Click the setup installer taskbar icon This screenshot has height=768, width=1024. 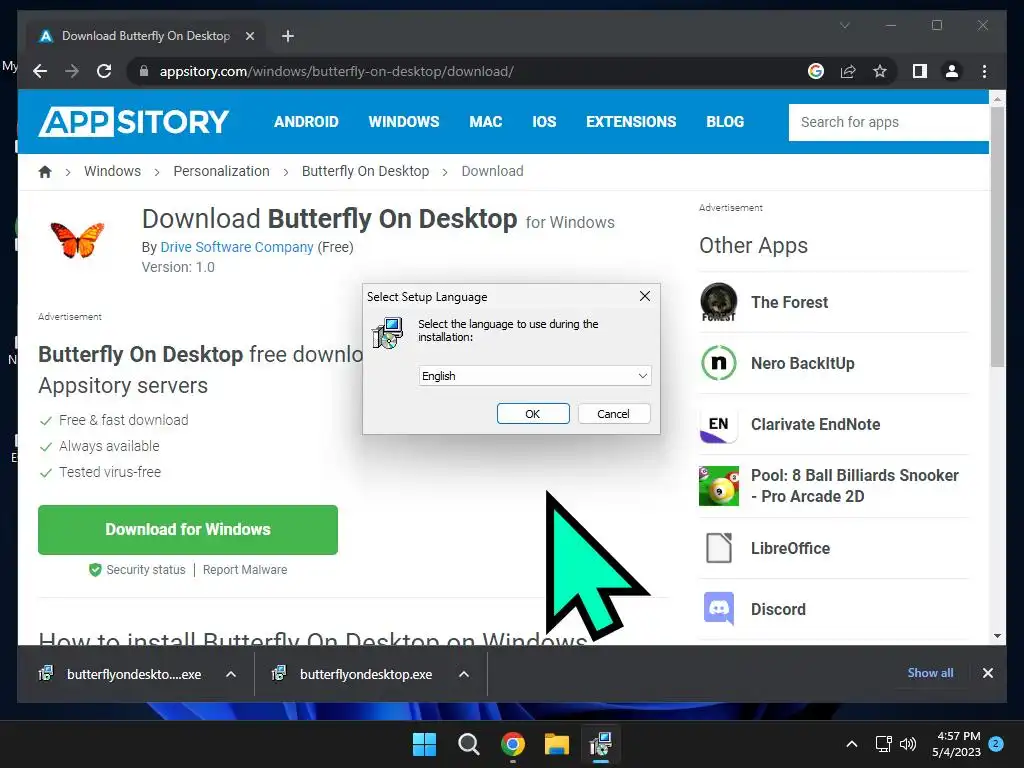[600, 744]
